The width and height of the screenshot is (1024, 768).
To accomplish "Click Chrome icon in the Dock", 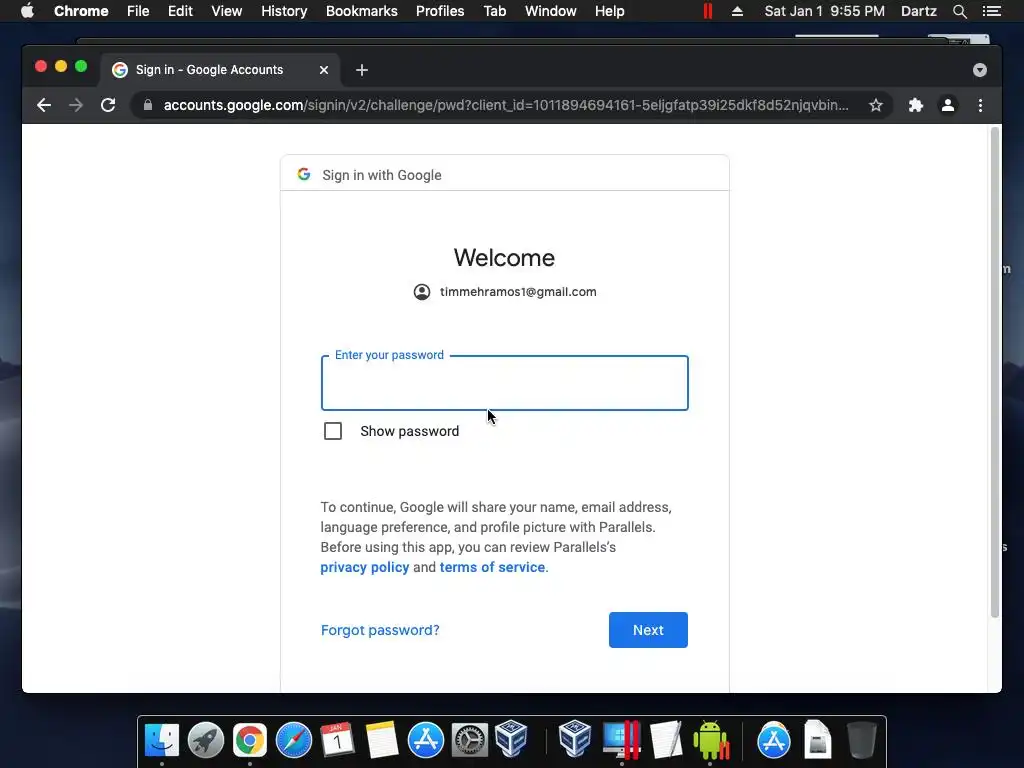I will tap(249, 741).
